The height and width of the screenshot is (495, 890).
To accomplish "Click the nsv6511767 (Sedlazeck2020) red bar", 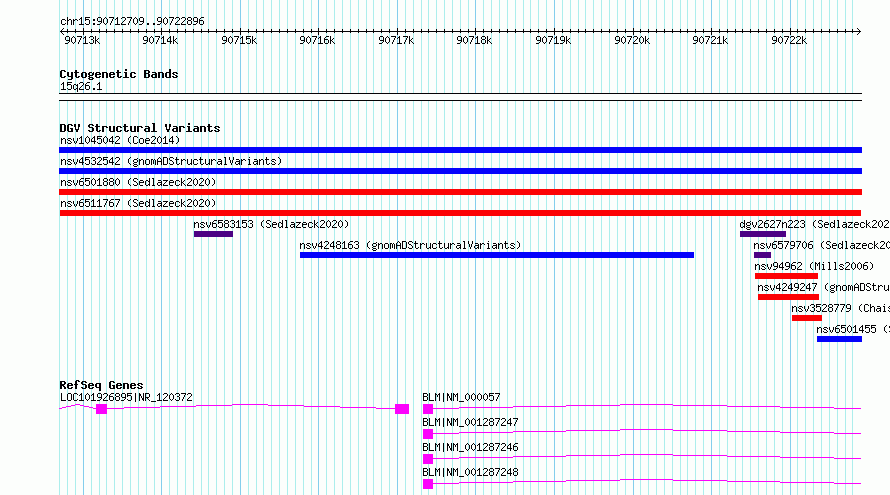I will 460,213.
